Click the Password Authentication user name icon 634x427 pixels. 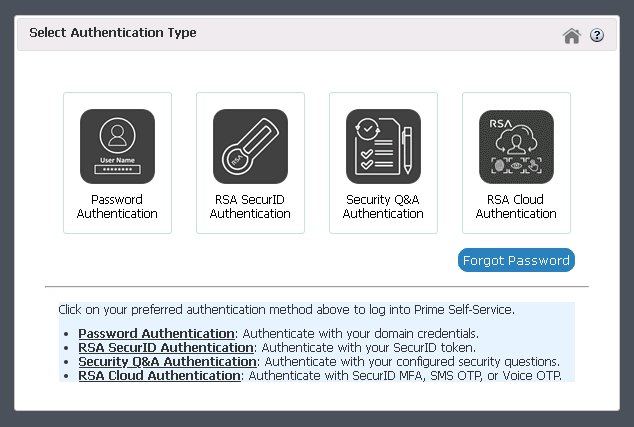[117, 146]
